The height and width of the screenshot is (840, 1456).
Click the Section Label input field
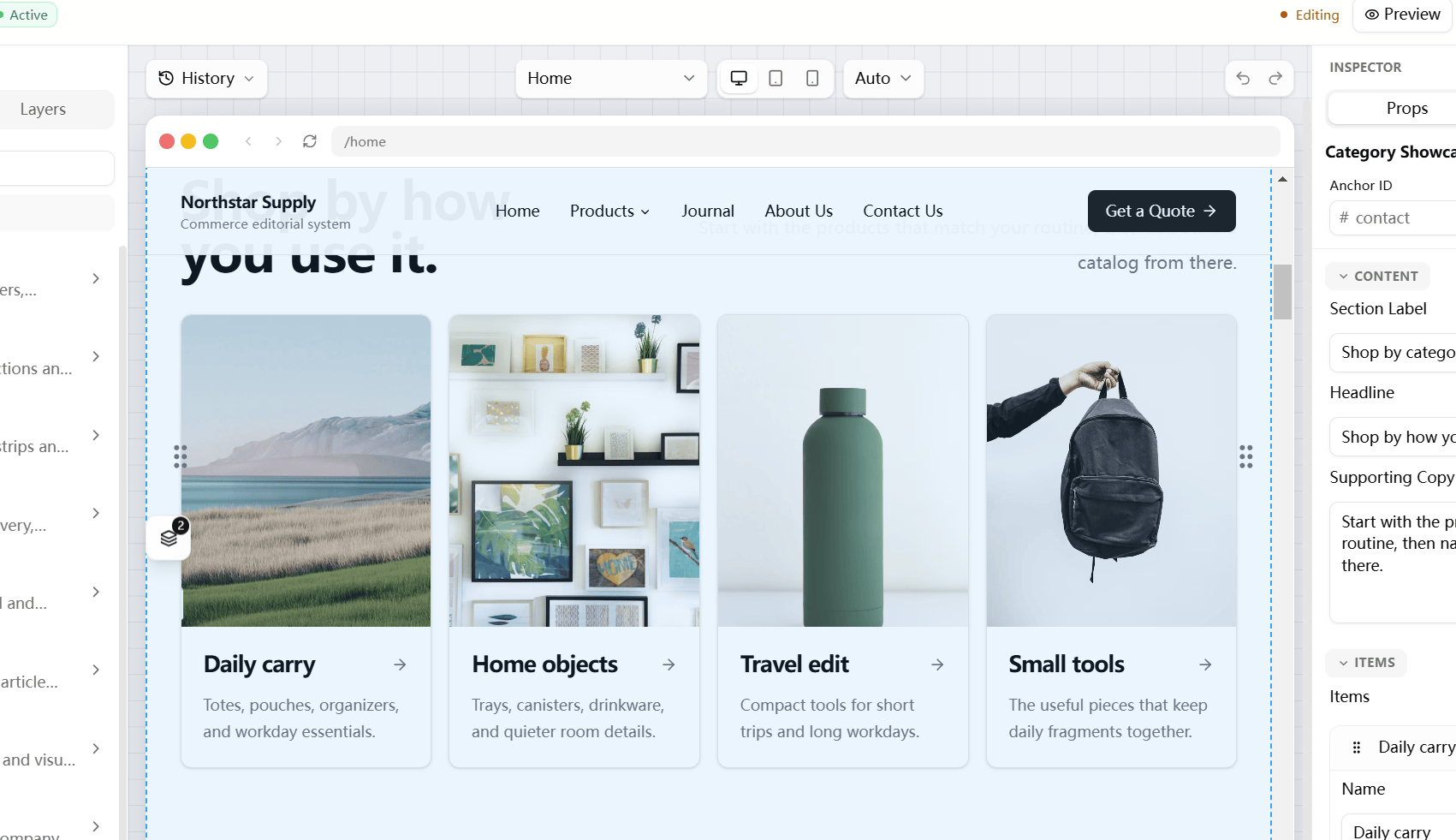pos(1393,352)
